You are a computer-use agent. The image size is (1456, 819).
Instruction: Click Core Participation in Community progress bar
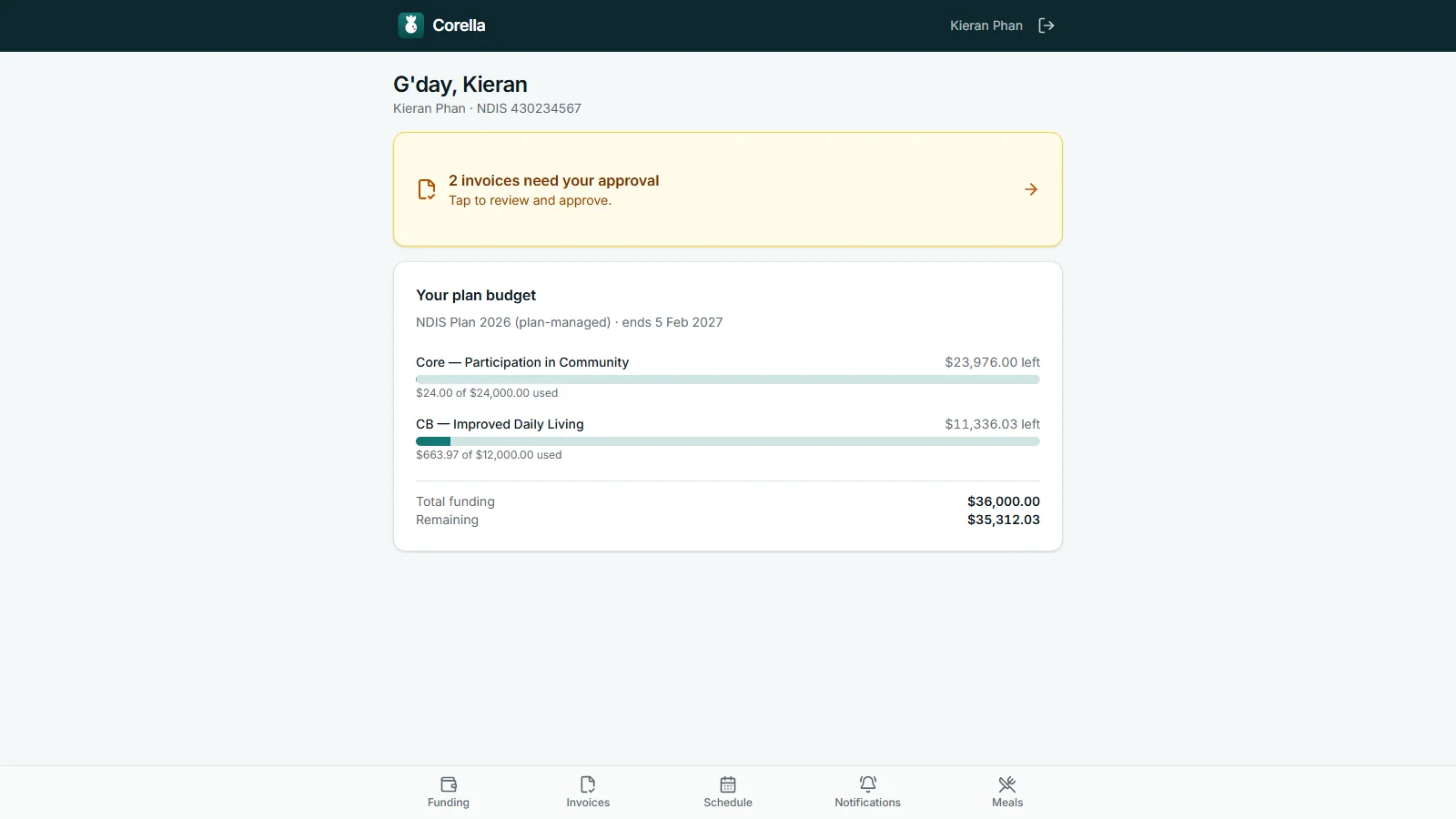tap(728, 379)
